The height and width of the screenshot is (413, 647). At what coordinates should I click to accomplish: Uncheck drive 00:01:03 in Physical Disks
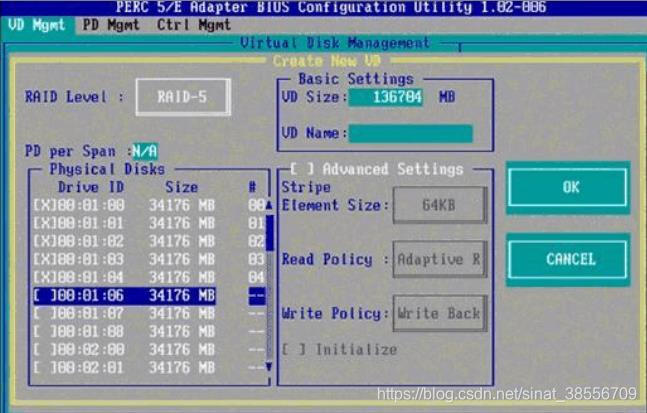click(x=45, y=260)
